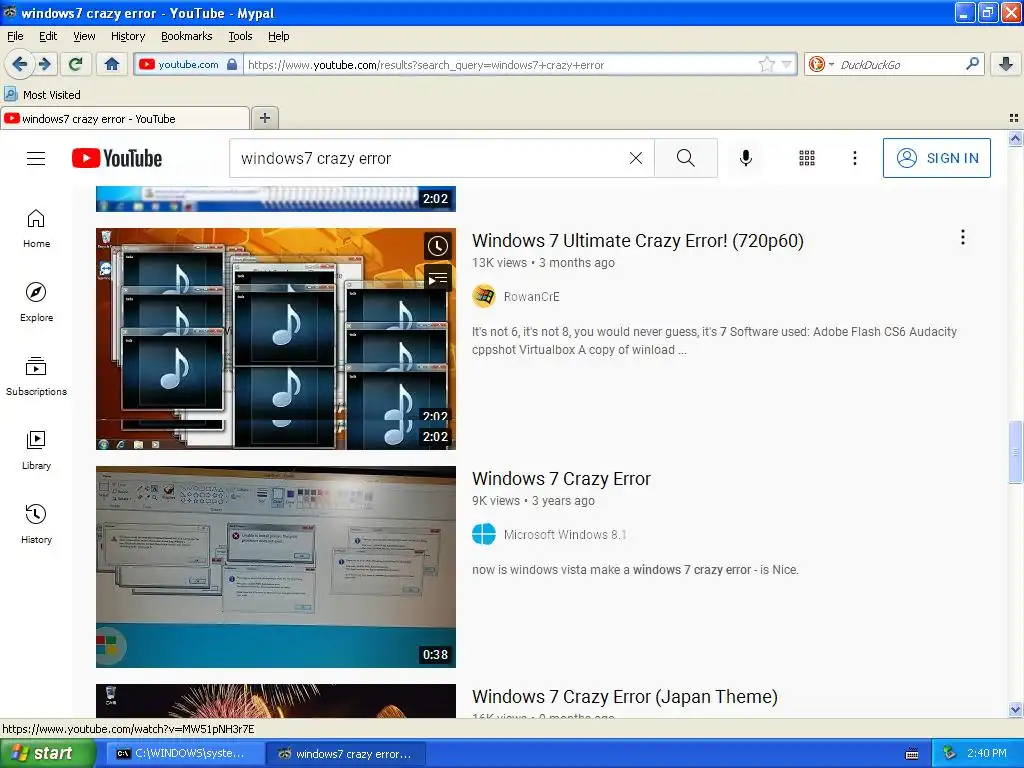The height and width of the screenshot is (768, 1024).
Task: Open the YouTube apps grid
Action: [807, 158]
